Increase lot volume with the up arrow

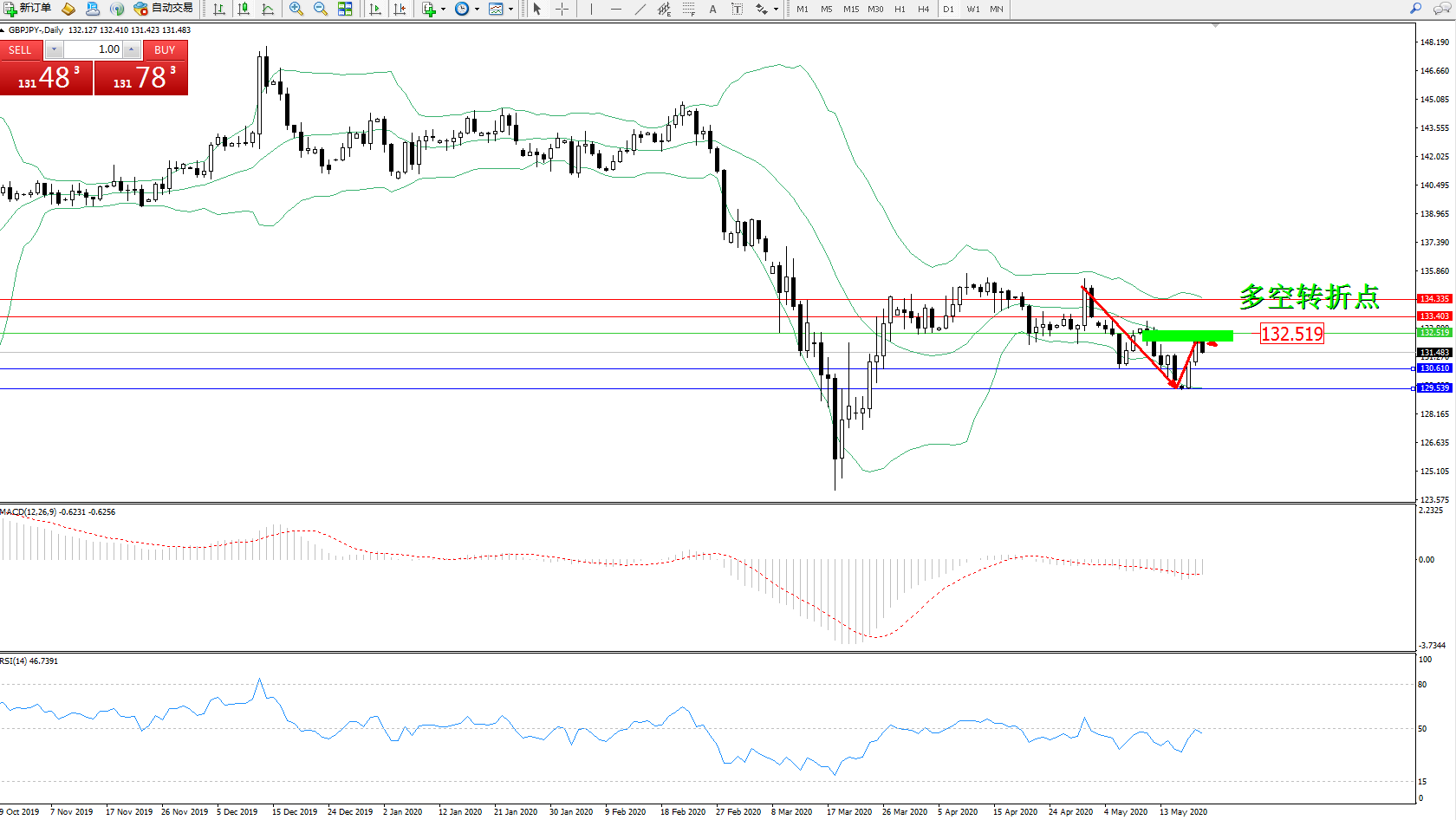[132, 49]
